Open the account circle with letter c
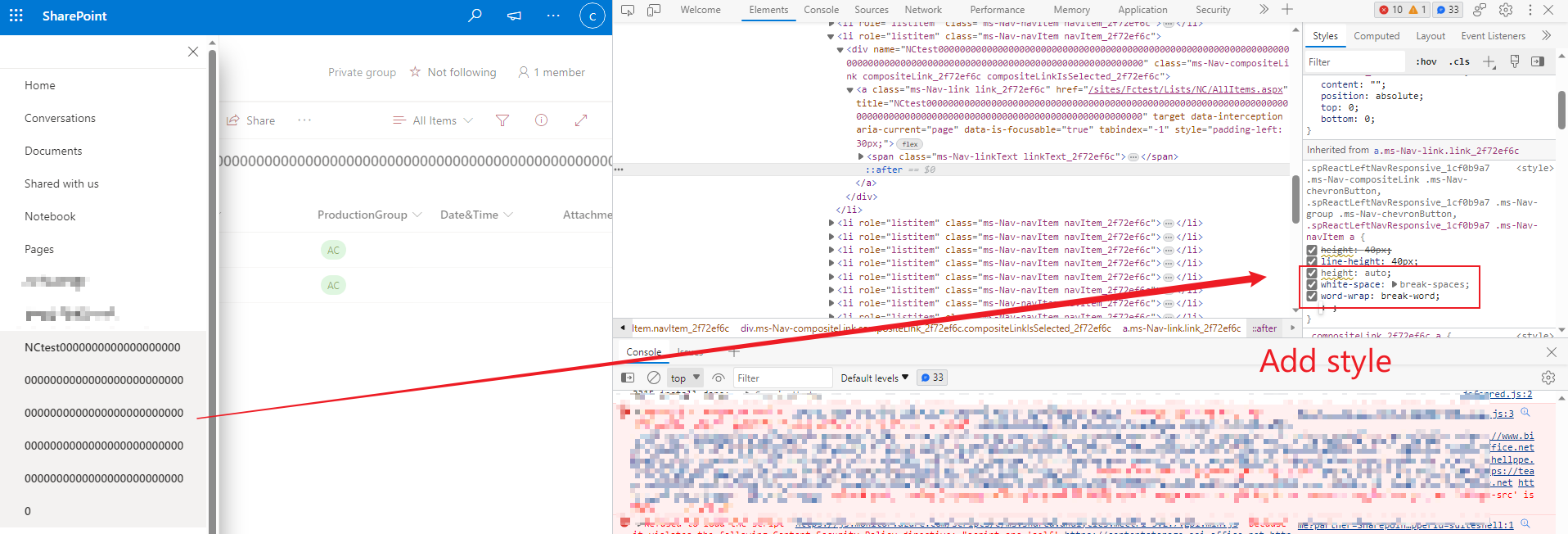The image size is (1568, 534). point(592,16)
